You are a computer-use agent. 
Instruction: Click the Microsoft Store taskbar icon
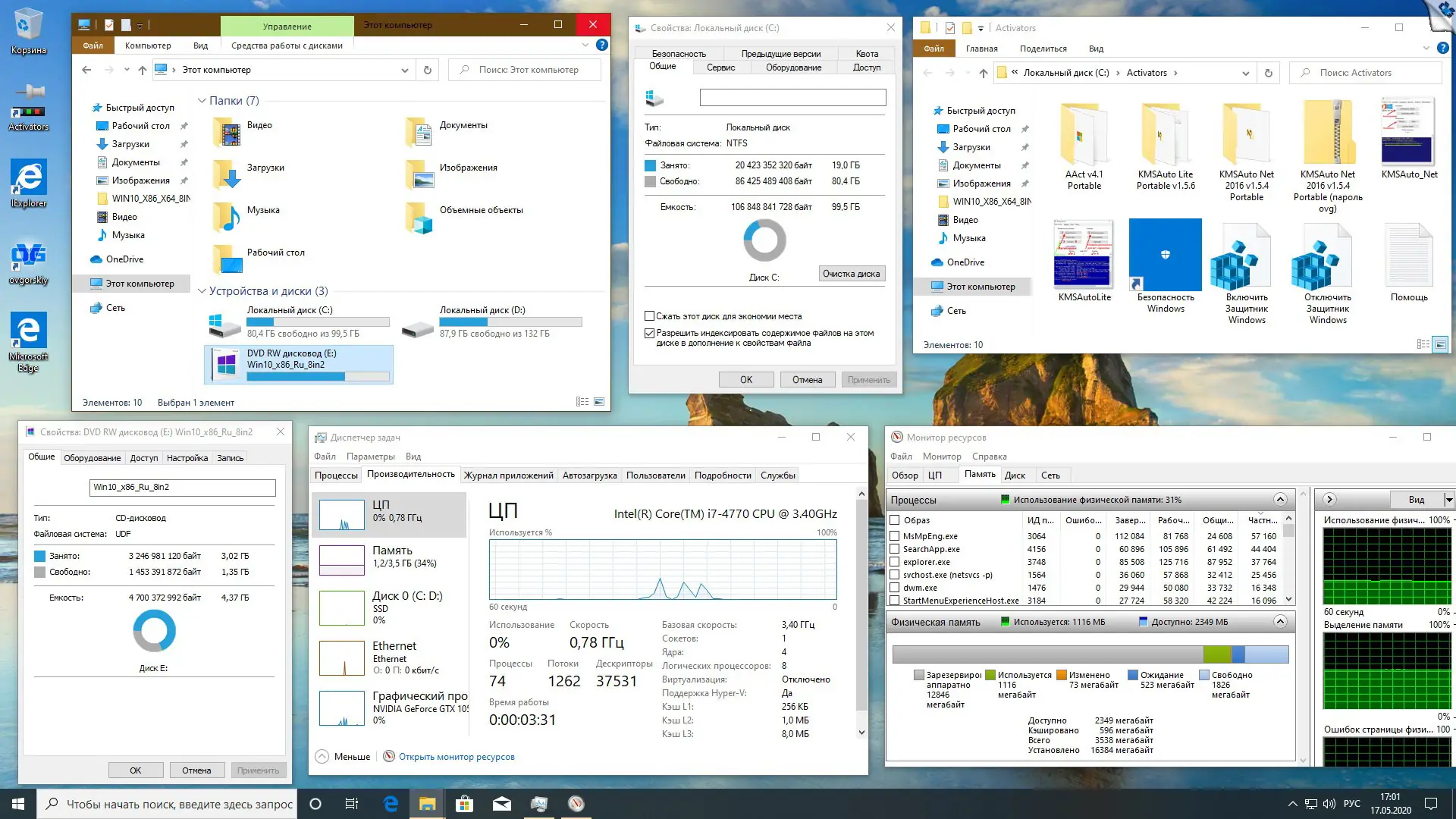tap(464, 804)
